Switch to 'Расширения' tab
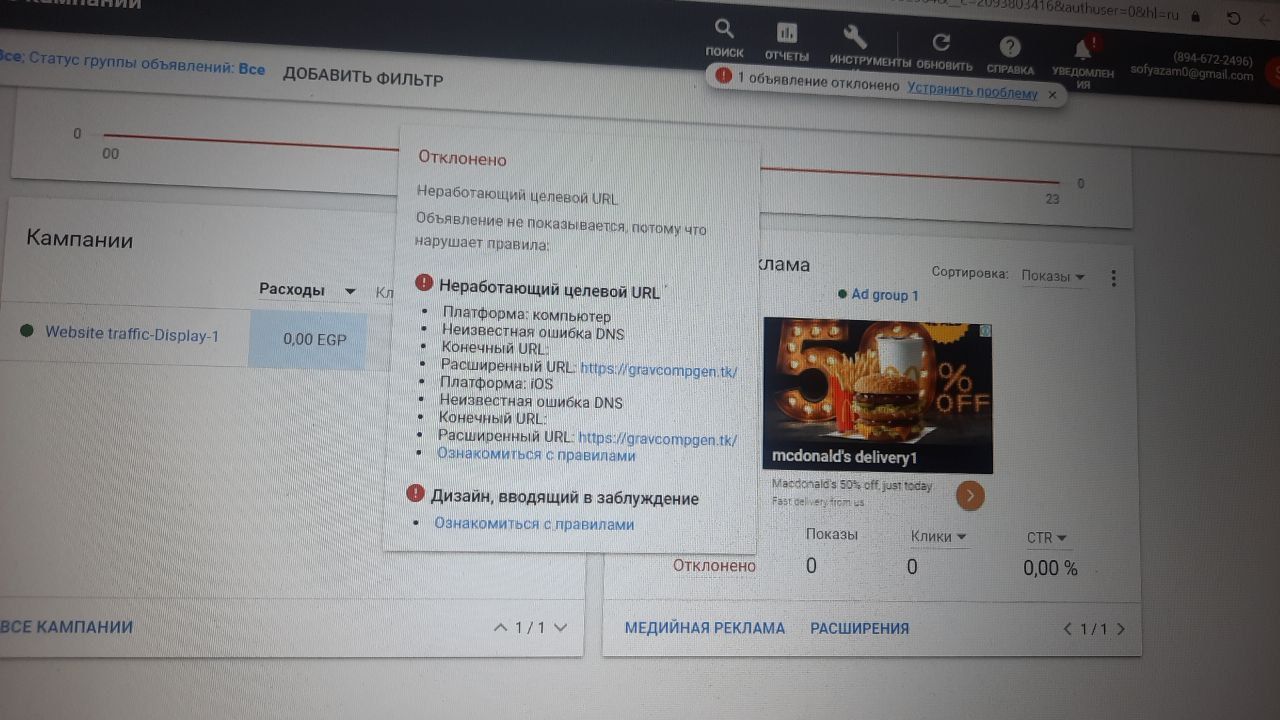 pos(859,629)
